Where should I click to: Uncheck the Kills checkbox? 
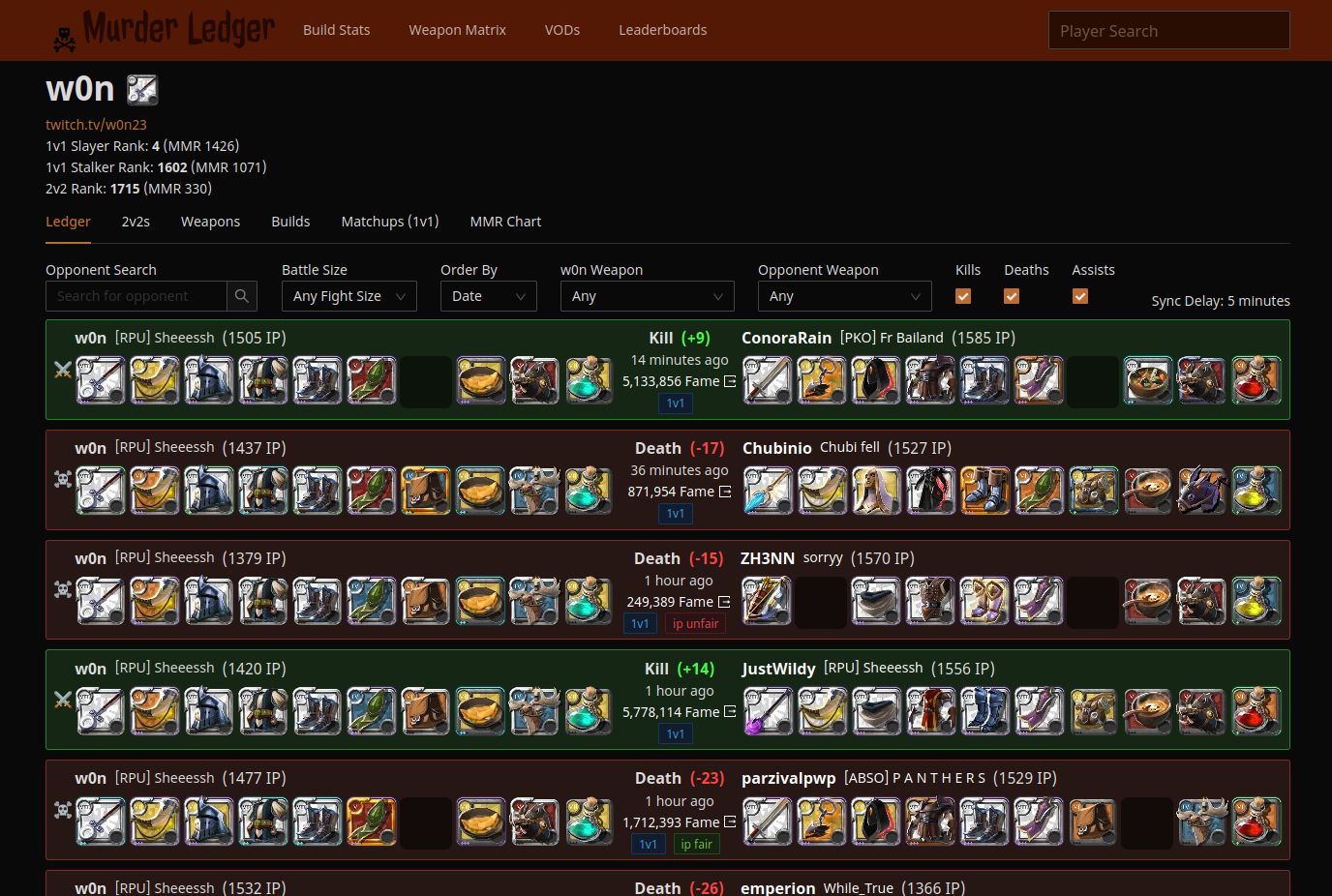[x=963, y=296]
